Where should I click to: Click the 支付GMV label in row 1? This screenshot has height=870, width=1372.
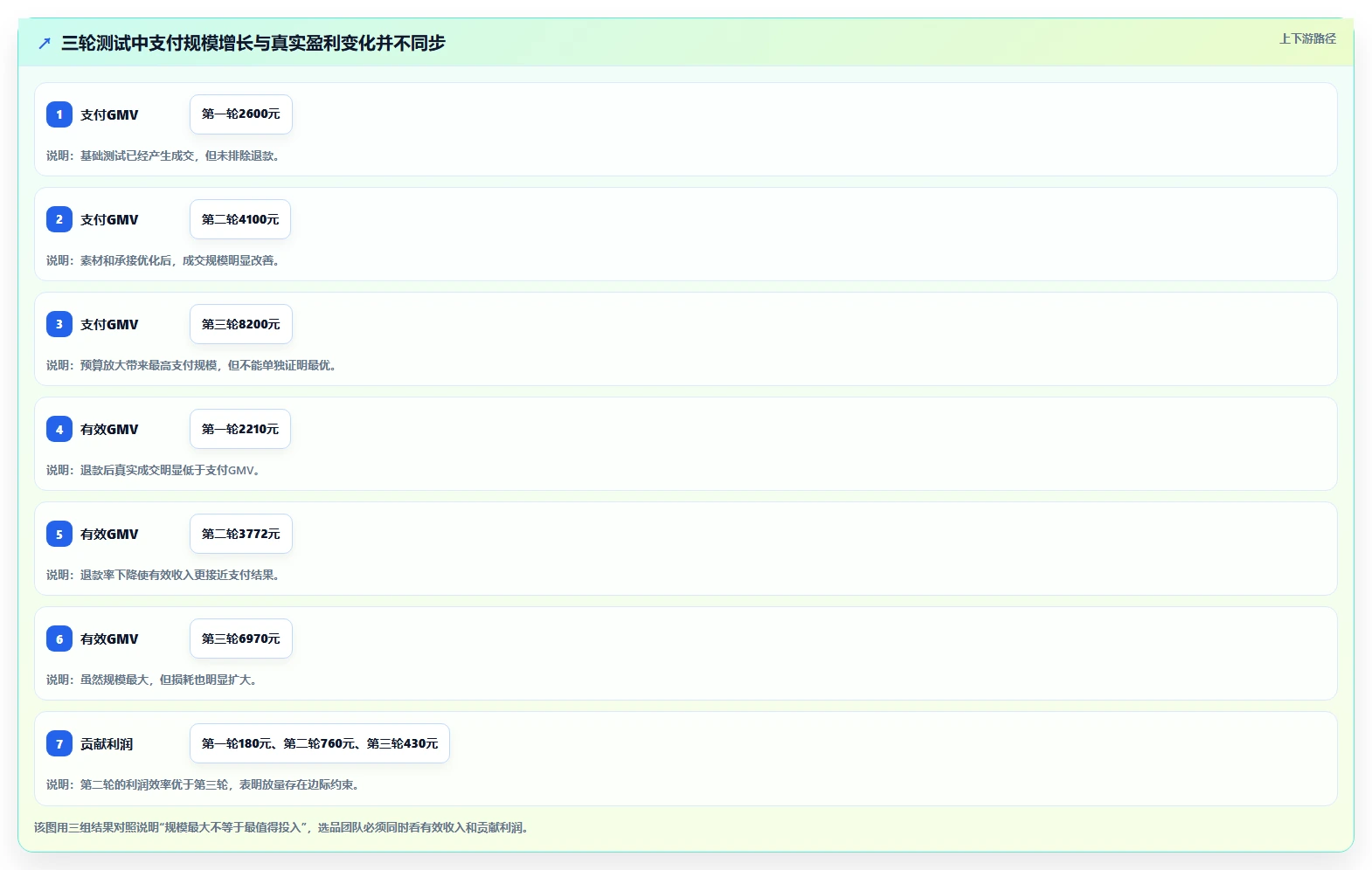coord(109,114)
